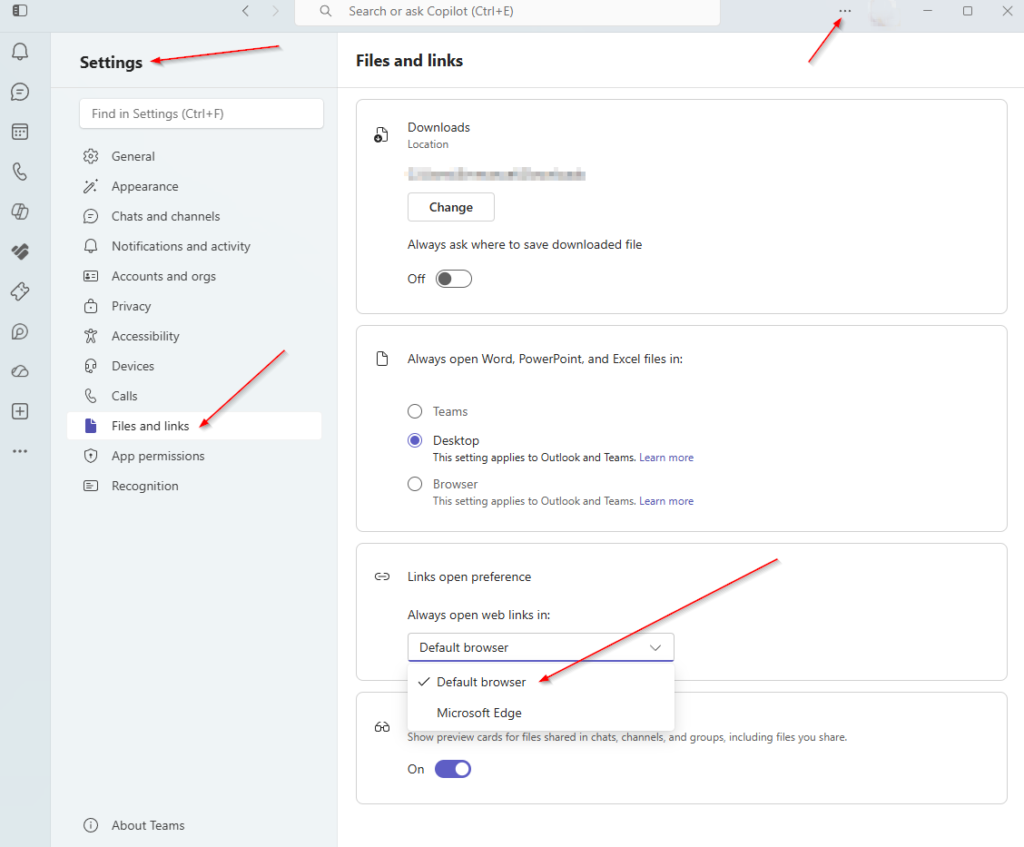Open Accounts and orgs settings
The image size is (1024, 847).
pyautogui.click(x=195, y=276)
